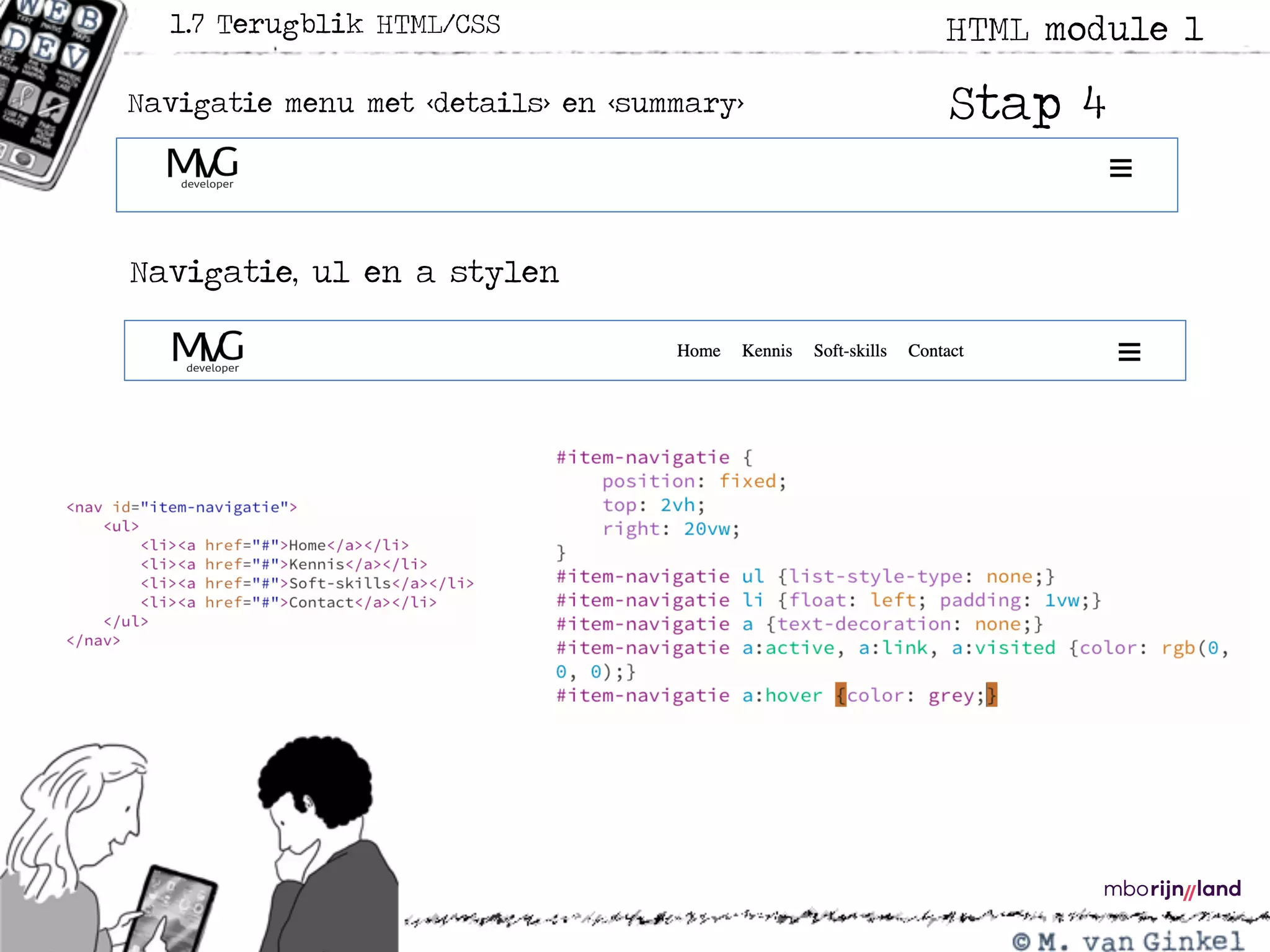Click the code line '<nav id="item-navigatie">'
The height and width of the screenshot is (952, 1270).
[x=182, y=507]
